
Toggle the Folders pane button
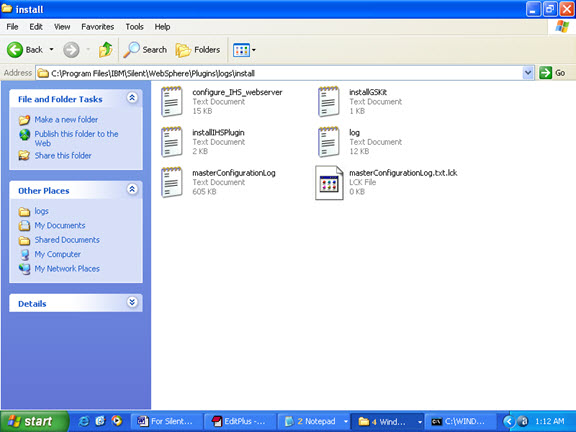coord(198,50)
